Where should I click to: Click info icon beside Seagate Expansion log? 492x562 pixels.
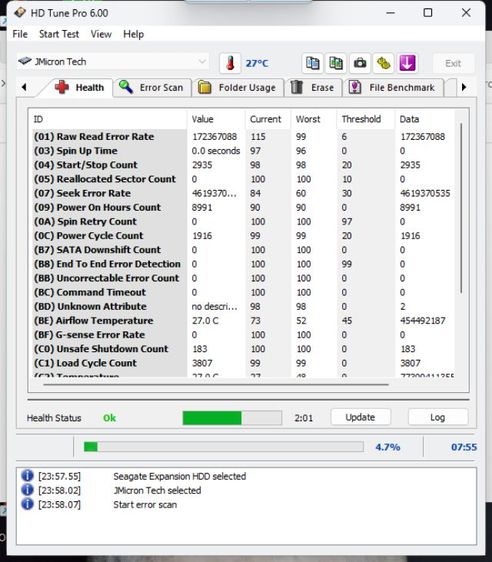[x=27, y=476]
